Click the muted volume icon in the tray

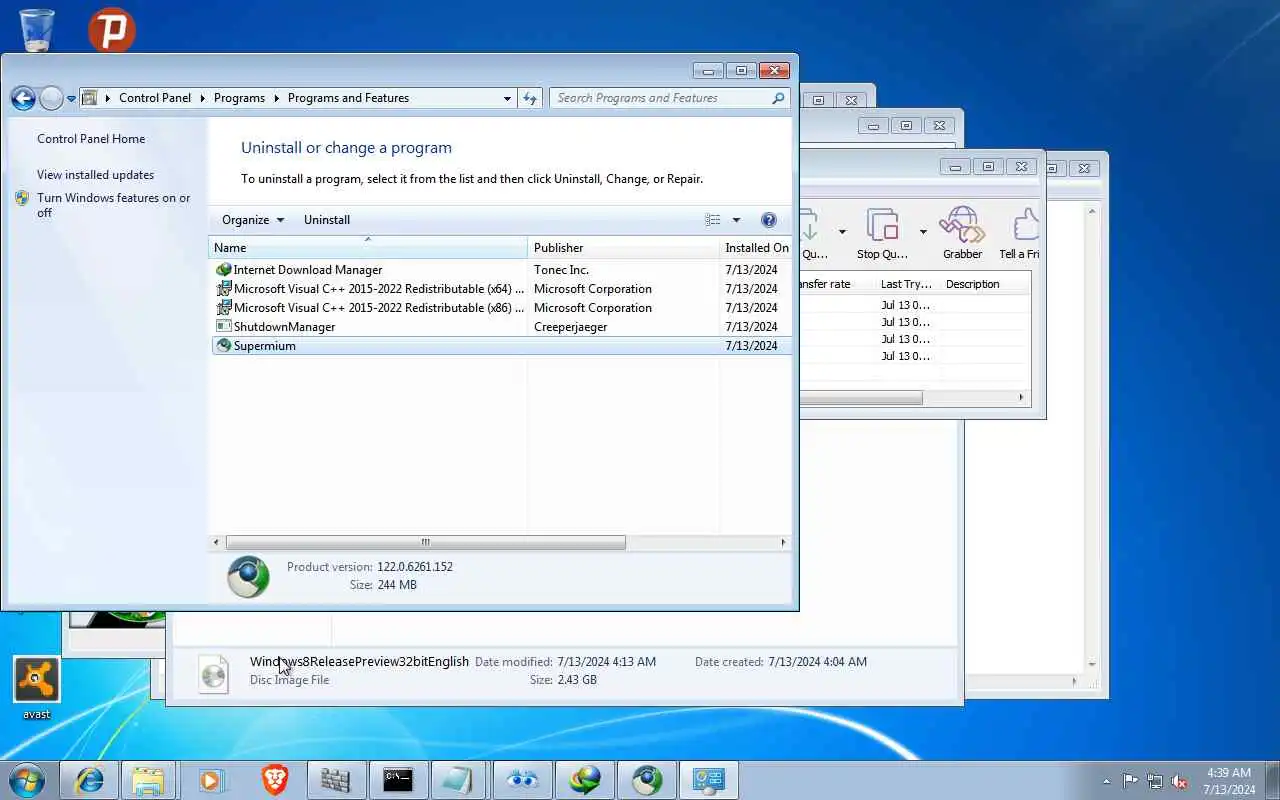click(1180, 781)
